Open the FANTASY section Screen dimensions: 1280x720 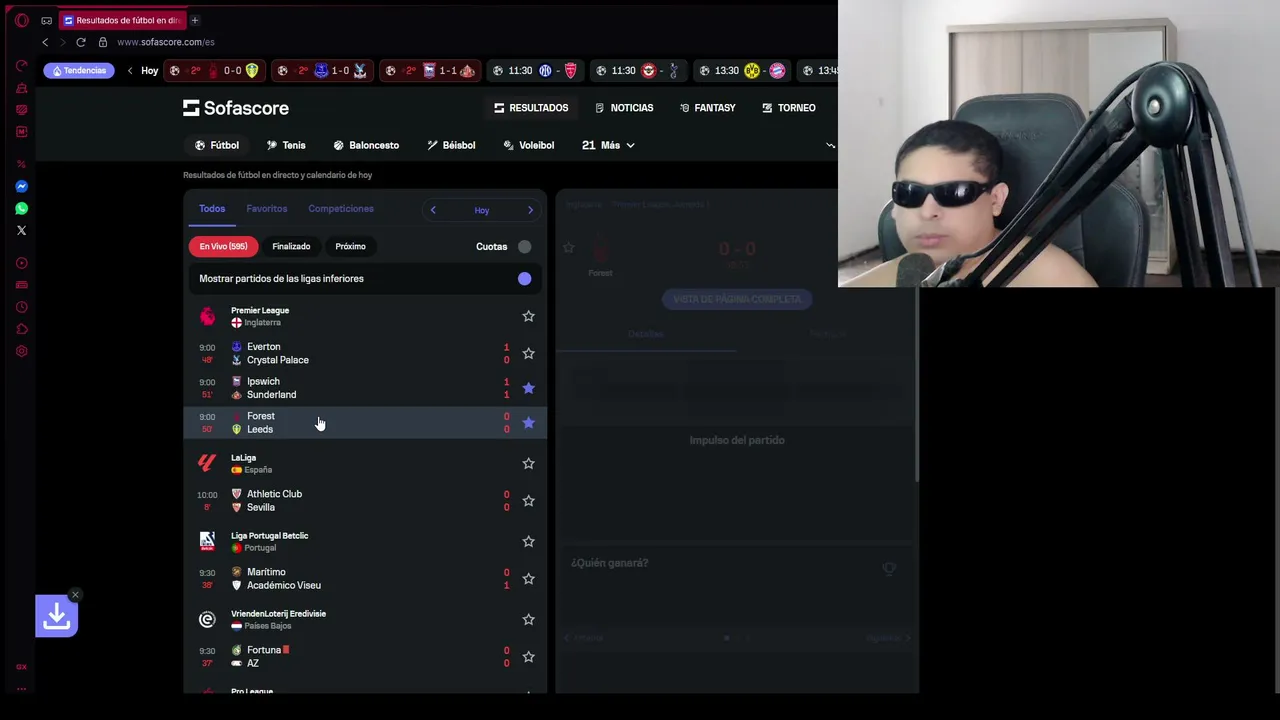(x=707, y=108)
